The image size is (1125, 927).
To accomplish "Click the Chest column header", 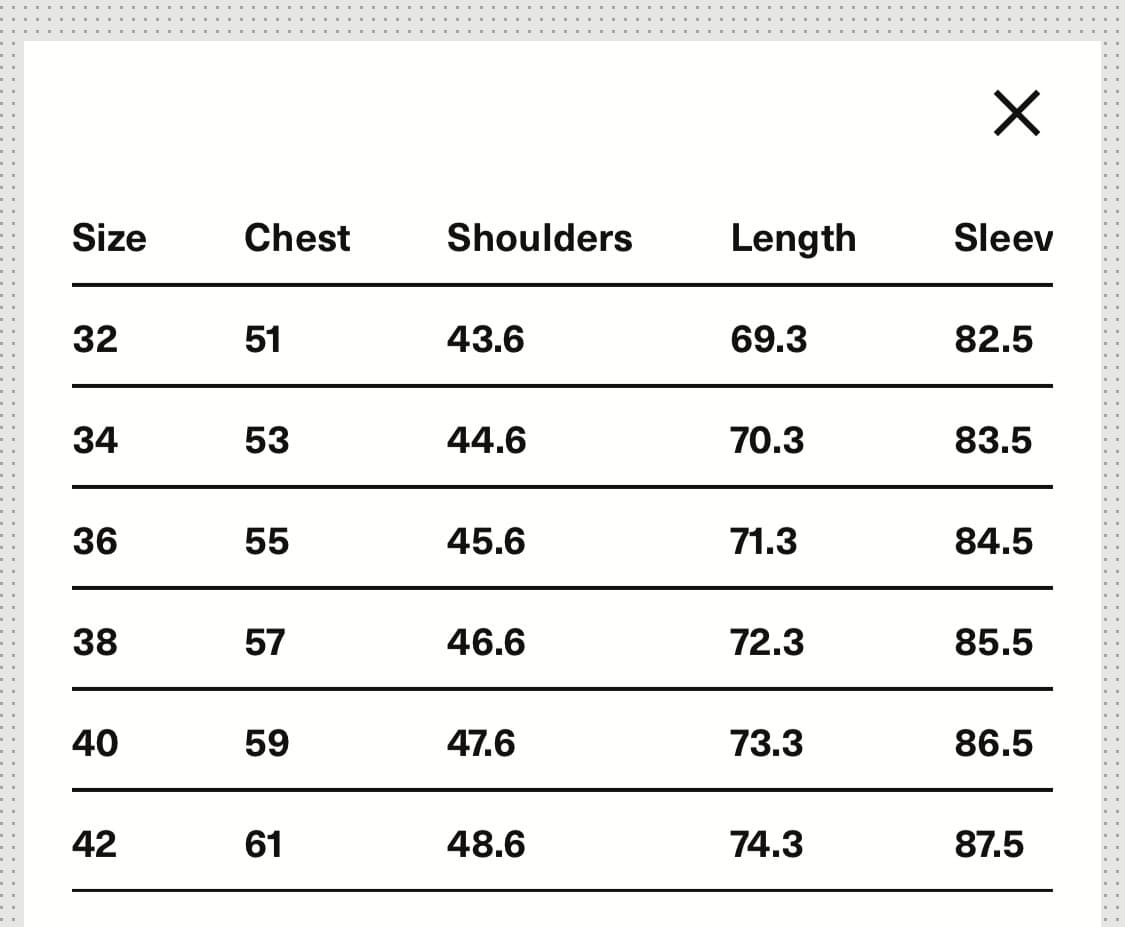I will pos(297,238).
